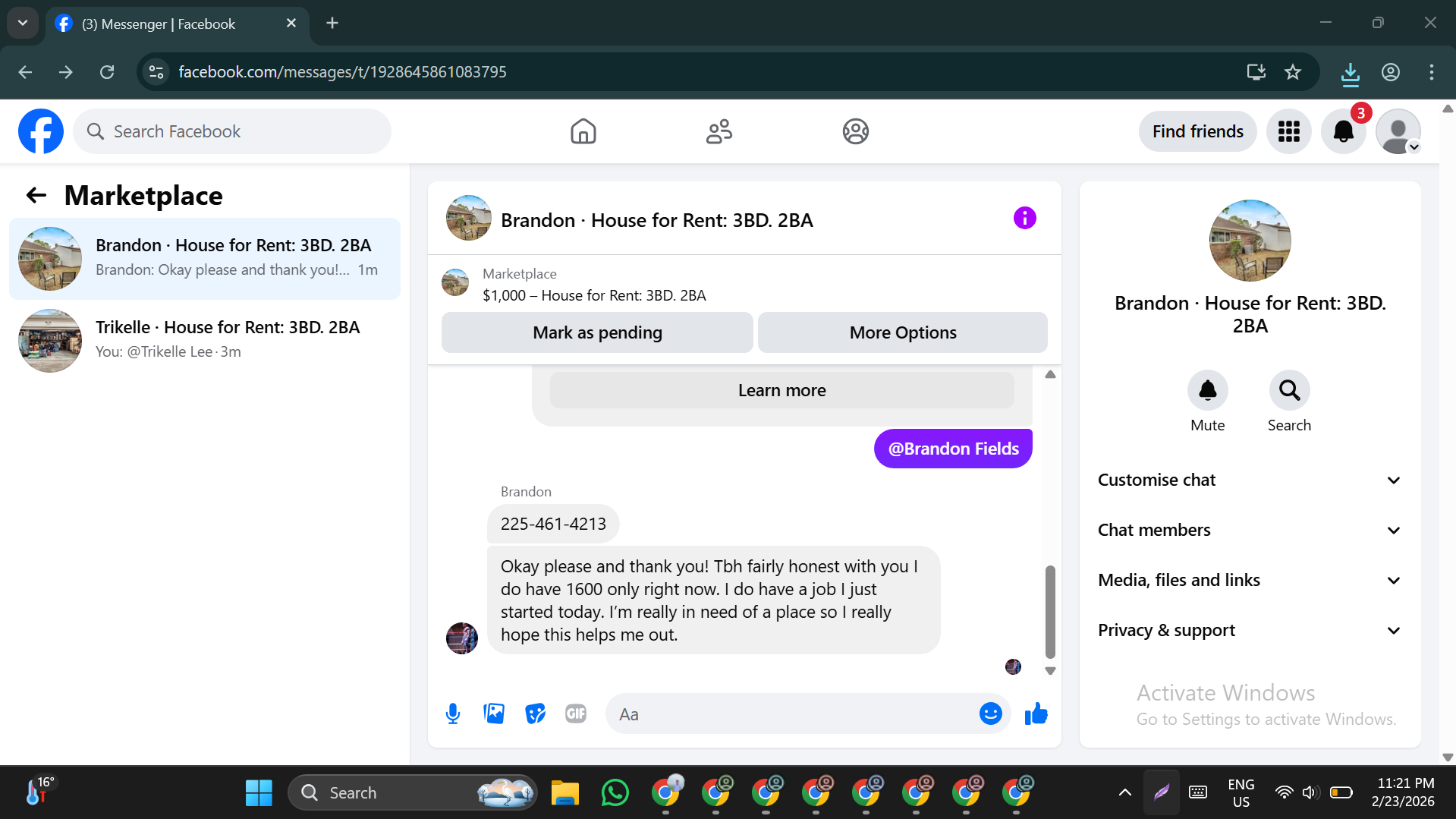
Task: Open Brandon House for Rent conversation
Action: (x=205, y=258)
